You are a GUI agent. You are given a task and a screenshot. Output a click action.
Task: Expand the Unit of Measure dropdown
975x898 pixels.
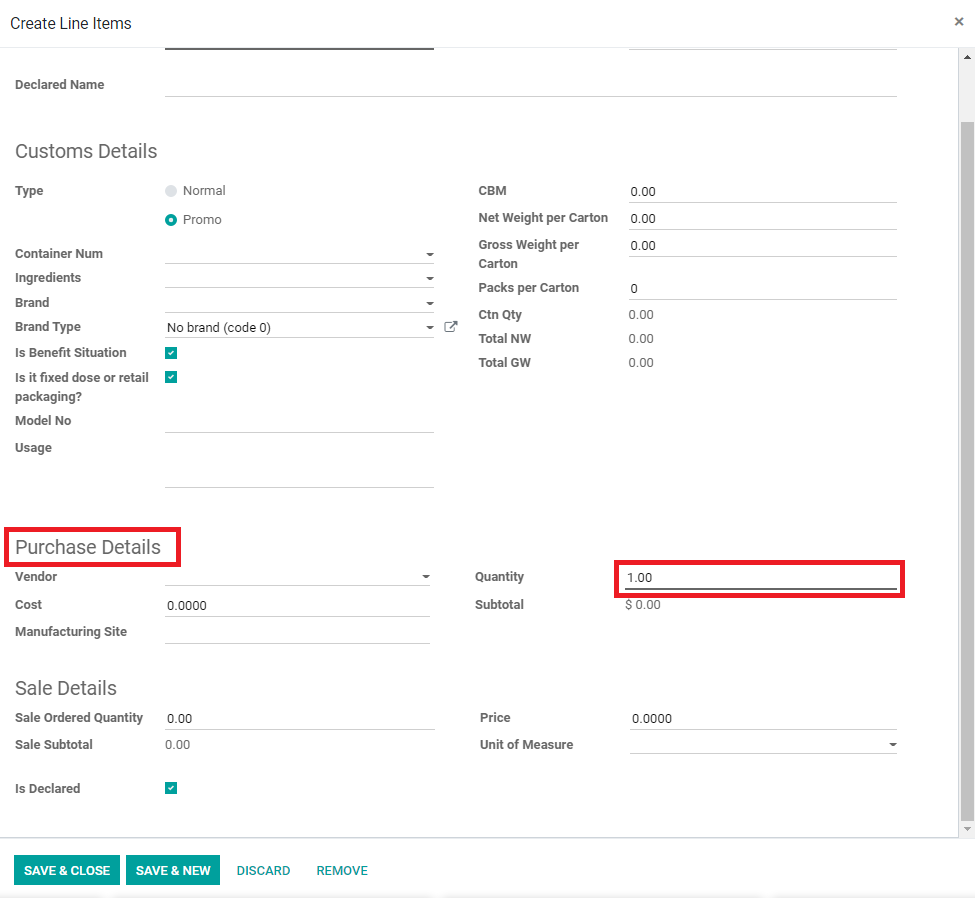click(x=893, y=744)
